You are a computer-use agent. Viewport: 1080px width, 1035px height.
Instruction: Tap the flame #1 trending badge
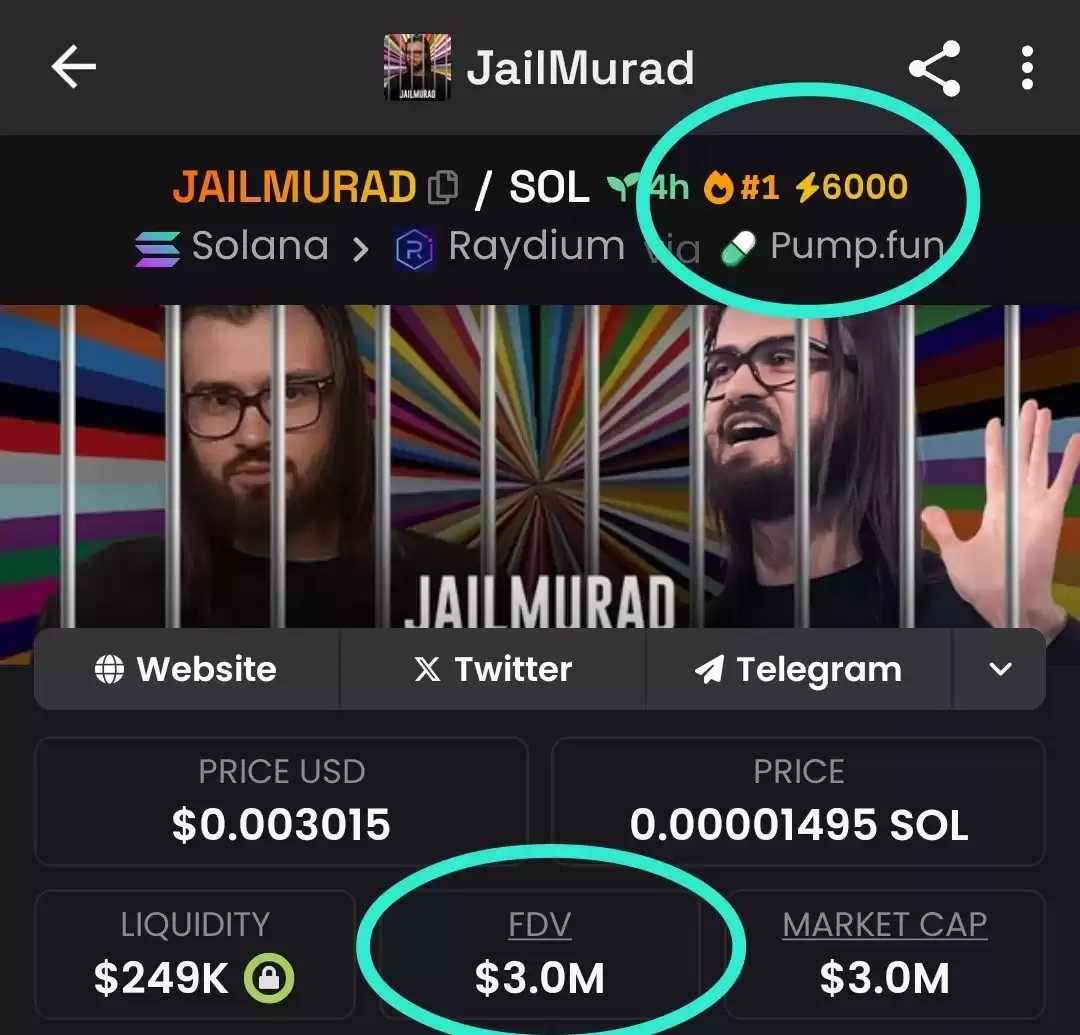741,187
